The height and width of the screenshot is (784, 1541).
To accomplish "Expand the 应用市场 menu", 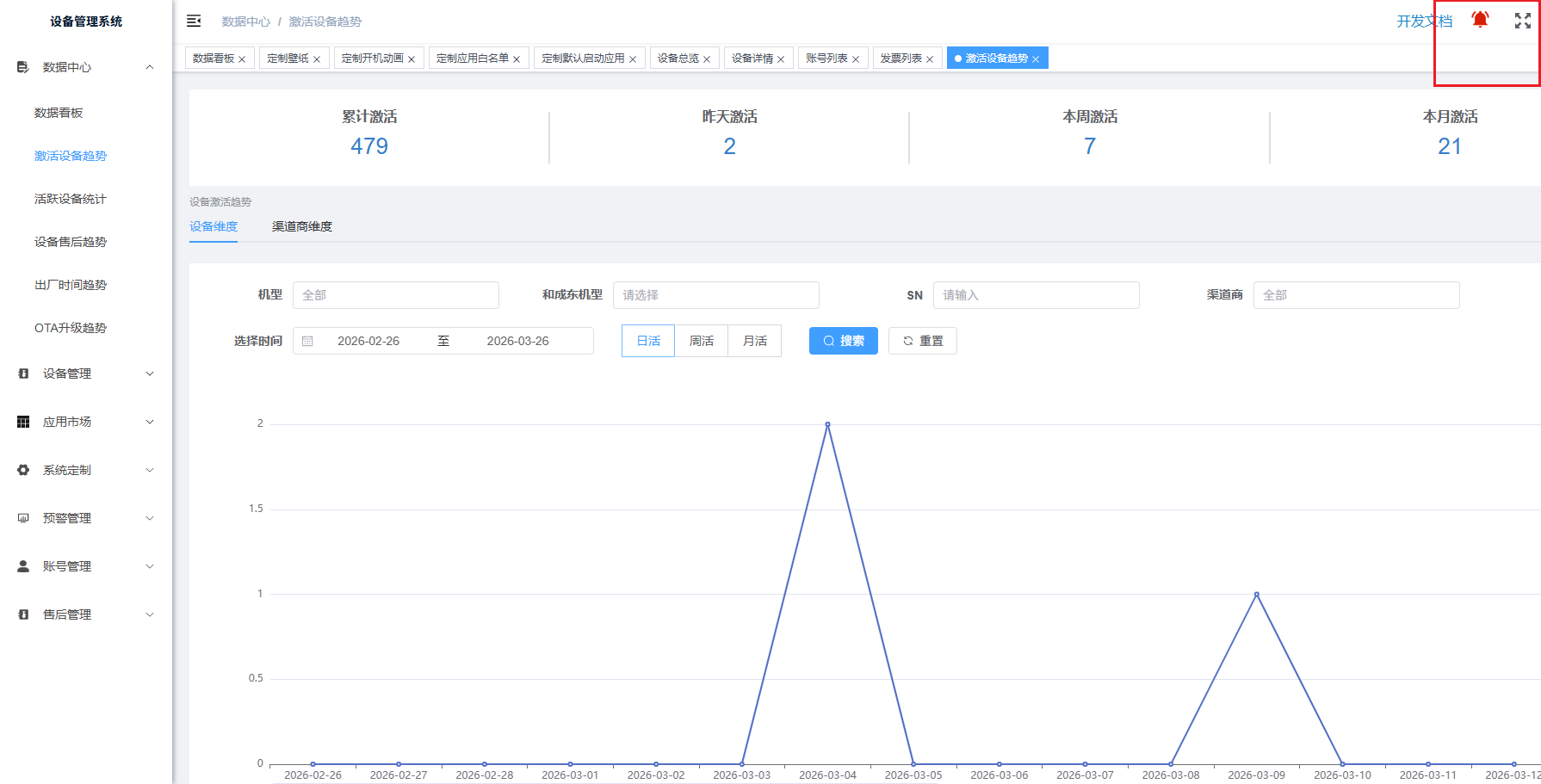I will [150, 422].
